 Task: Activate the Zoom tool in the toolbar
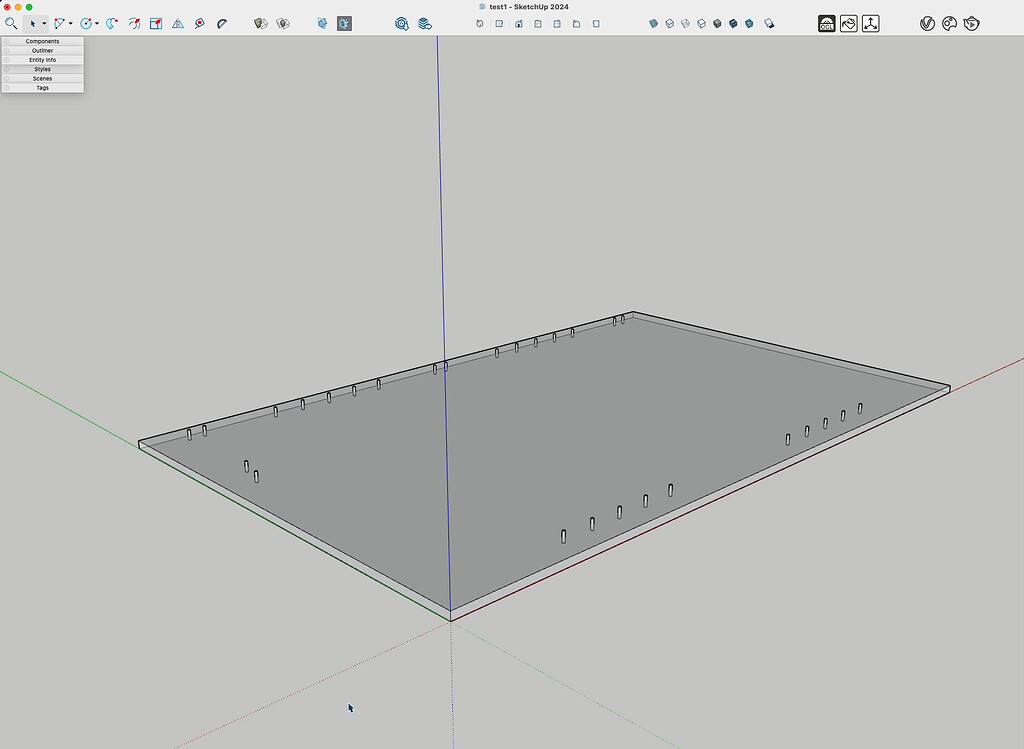pos(11,22)
